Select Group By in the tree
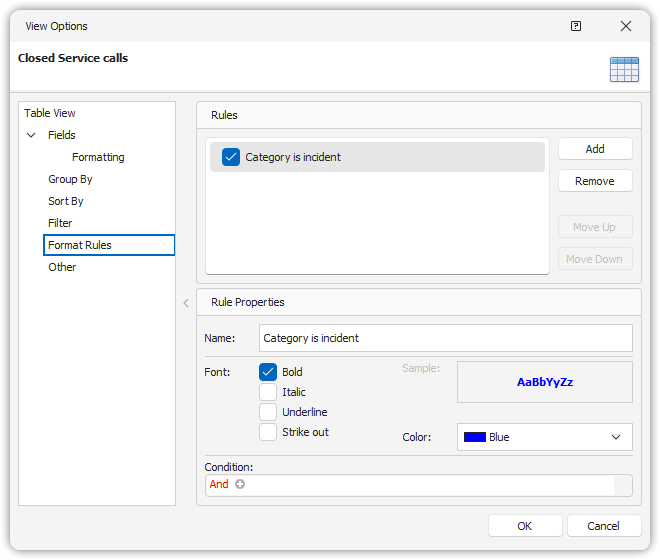The height and width of the screenshot is (560, 660). [x=70, y=179]
